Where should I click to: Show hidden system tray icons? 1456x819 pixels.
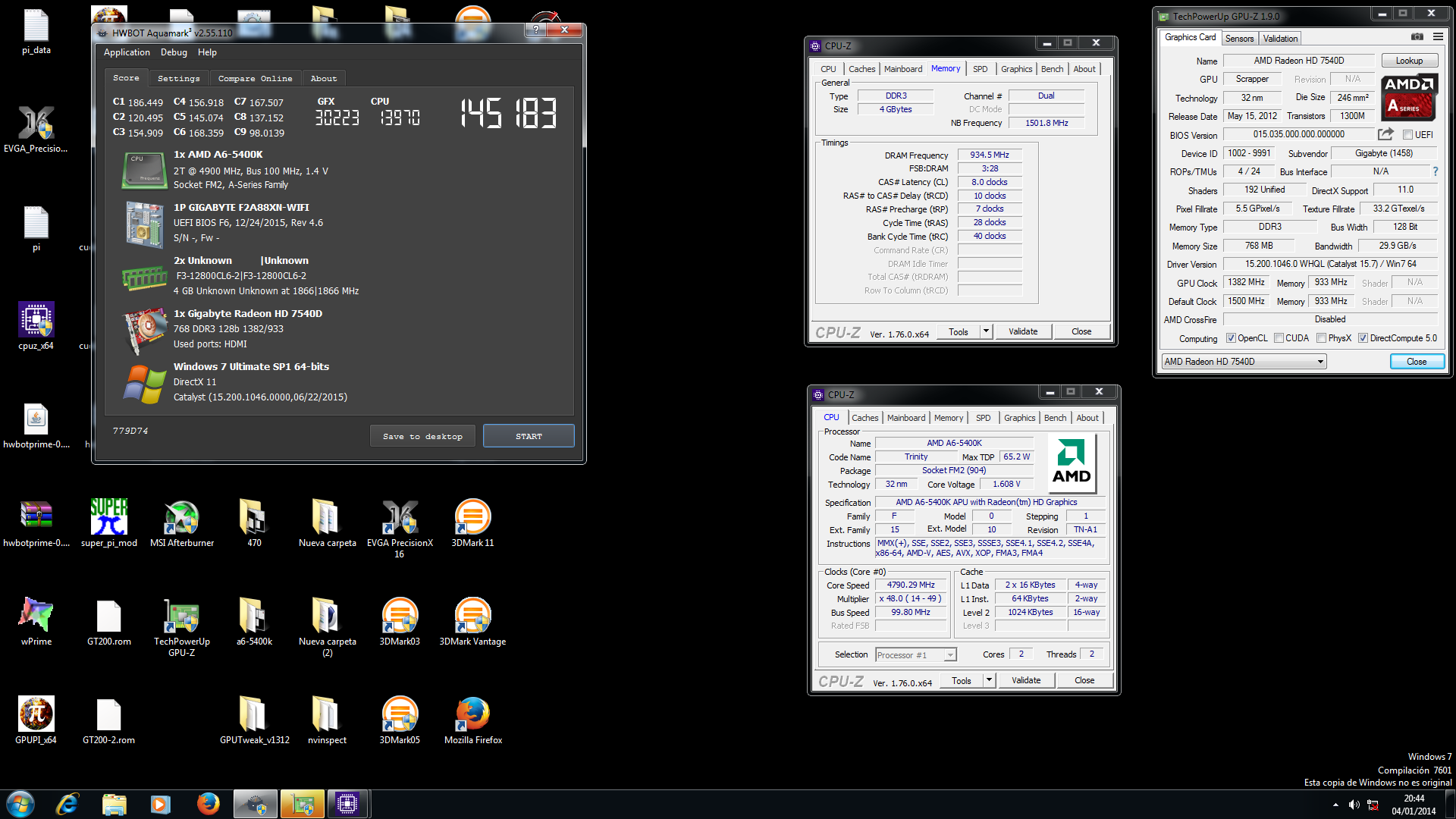click(x=1335, y=805)
